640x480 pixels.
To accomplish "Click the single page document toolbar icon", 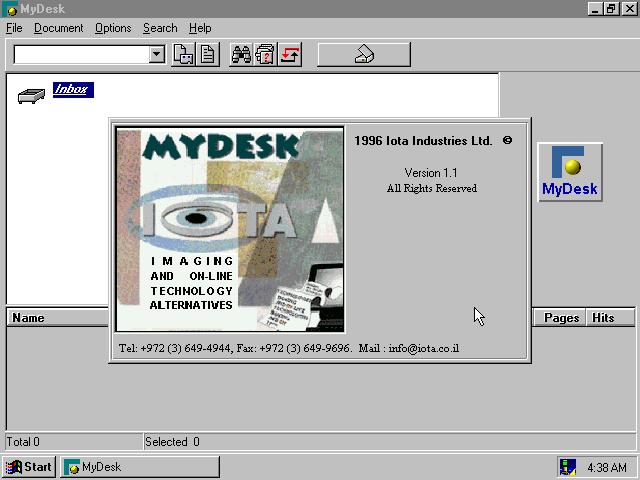I will (208, 54).
